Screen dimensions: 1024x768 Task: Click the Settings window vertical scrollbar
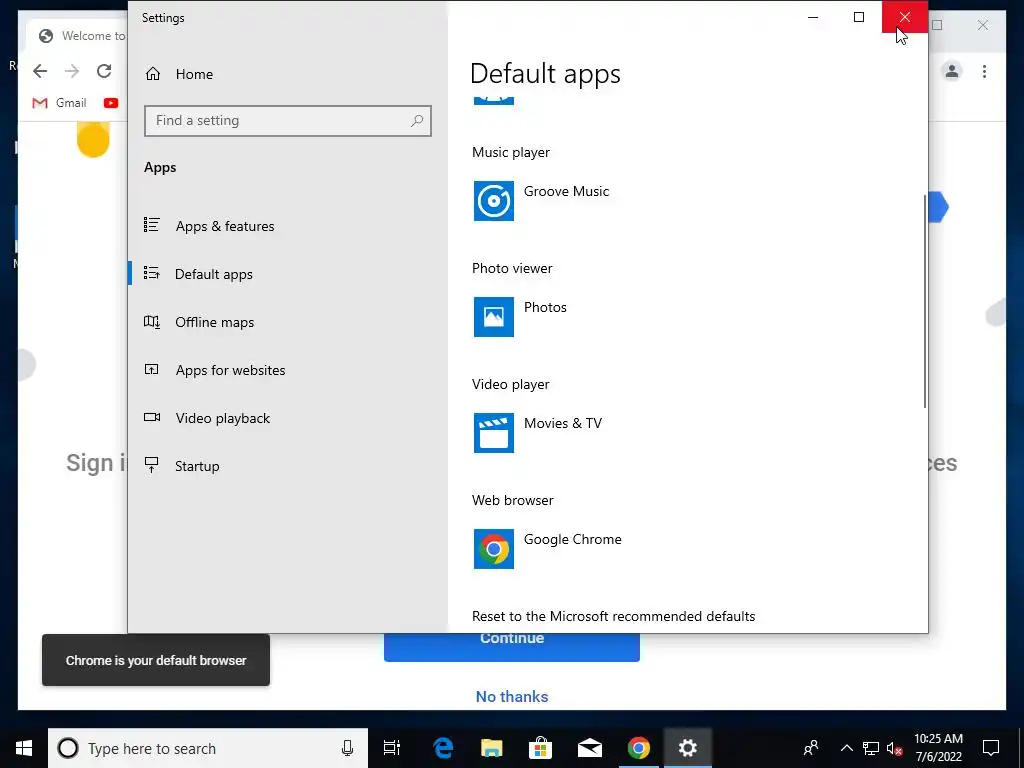pyautogui.click(x=925, y=301)
